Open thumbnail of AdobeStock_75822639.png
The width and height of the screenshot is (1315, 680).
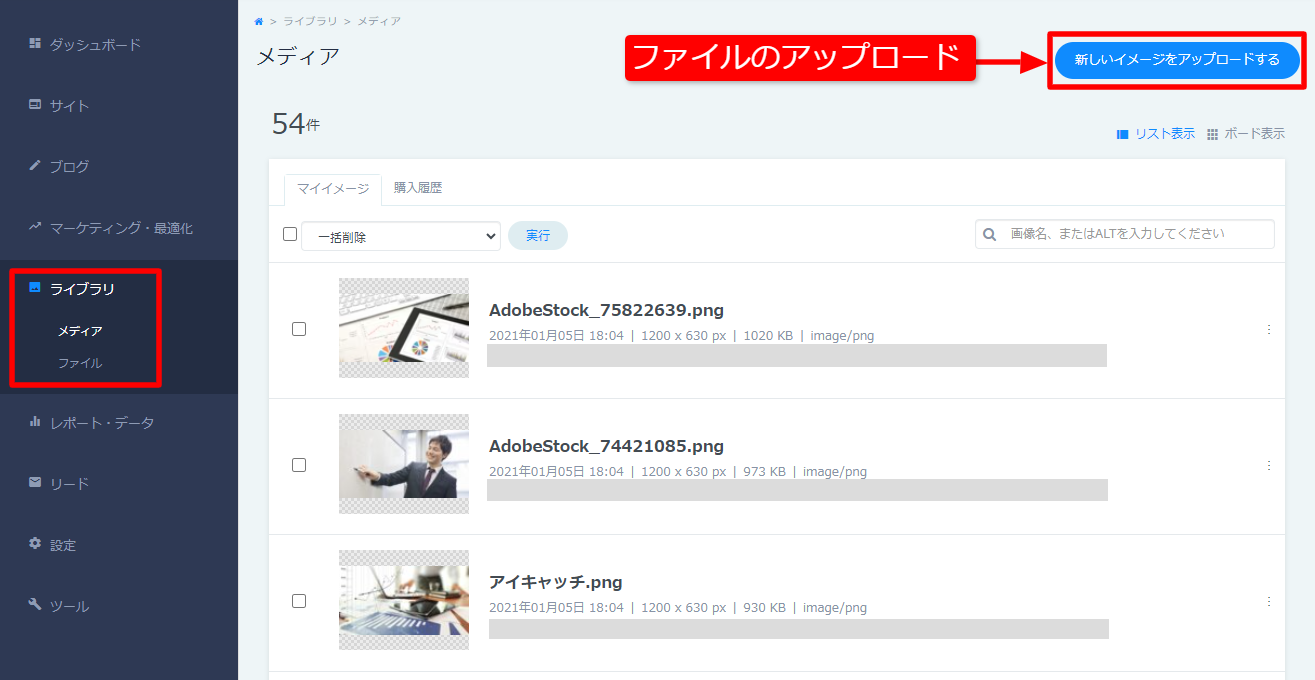(x=404, y=328)
